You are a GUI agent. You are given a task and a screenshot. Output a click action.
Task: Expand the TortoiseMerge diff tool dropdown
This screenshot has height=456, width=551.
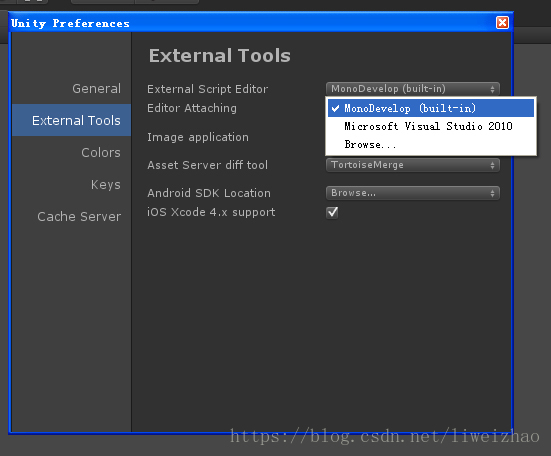pyautogui.click(x=413, y=165)
